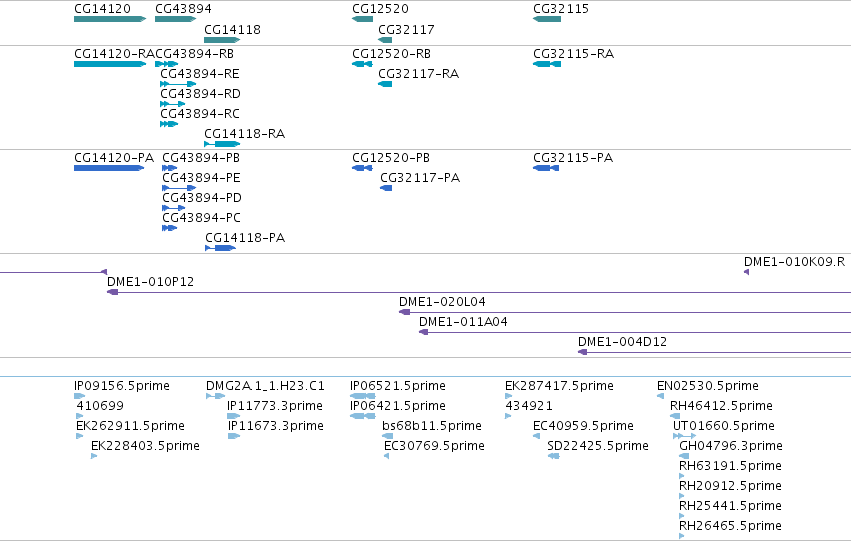Select transcript CG12520-RB
The width and height of the screenshot is (851, 541).
363,64
